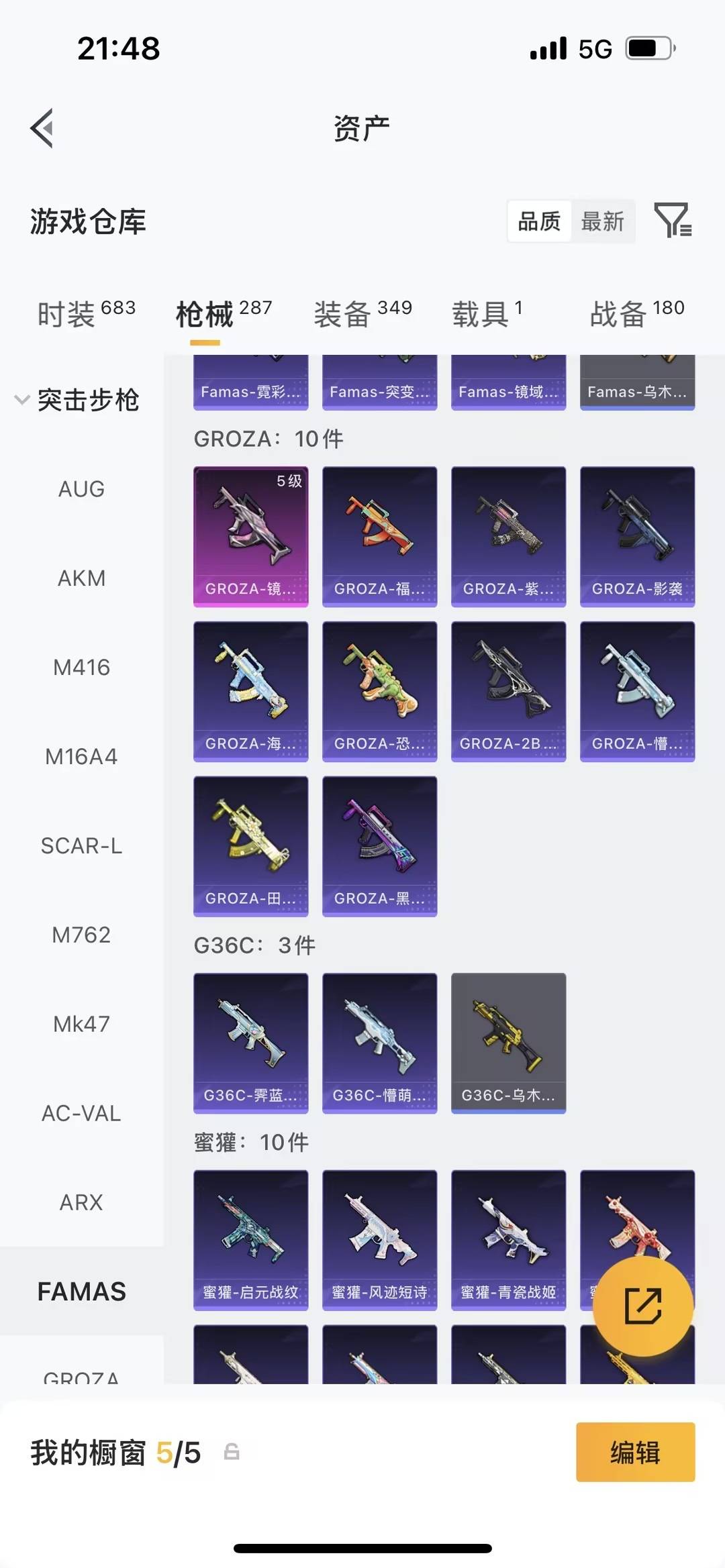Tap the 编辑 button
Image resolution: width=725 pixels, height=1568 pixels.
click(636, 1452)
